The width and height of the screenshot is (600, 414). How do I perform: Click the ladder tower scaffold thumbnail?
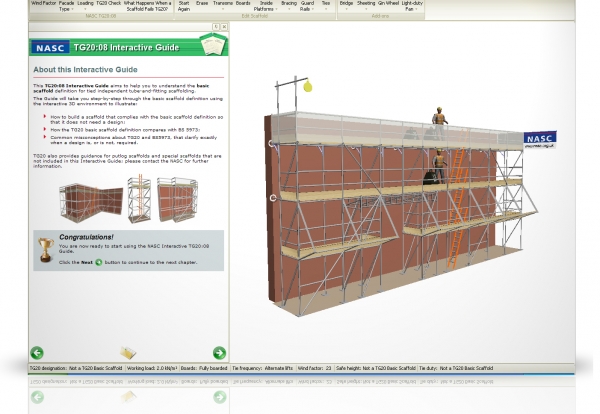[139, 199]
